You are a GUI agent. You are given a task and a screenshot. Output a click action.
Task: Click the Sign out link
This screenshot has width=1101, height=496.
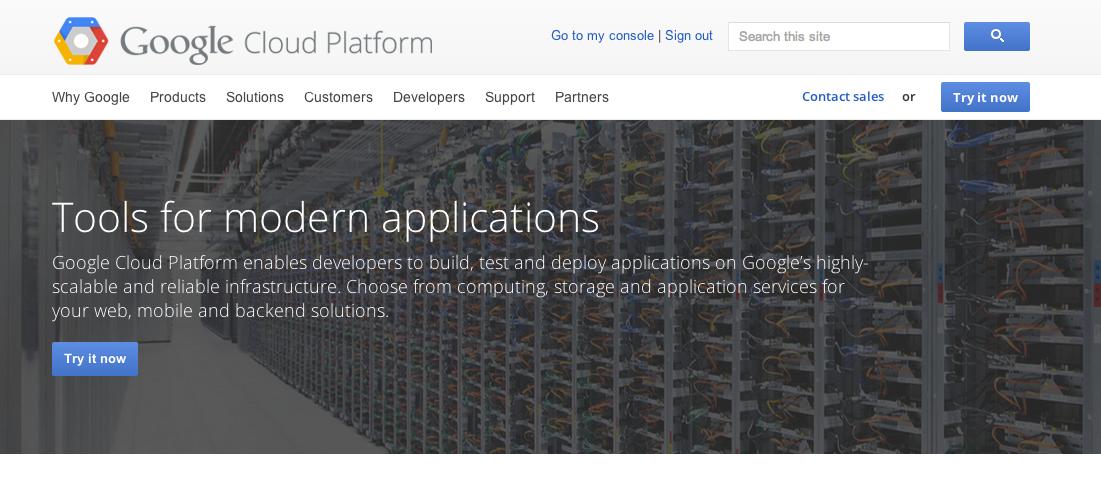(x=689, y=36)
